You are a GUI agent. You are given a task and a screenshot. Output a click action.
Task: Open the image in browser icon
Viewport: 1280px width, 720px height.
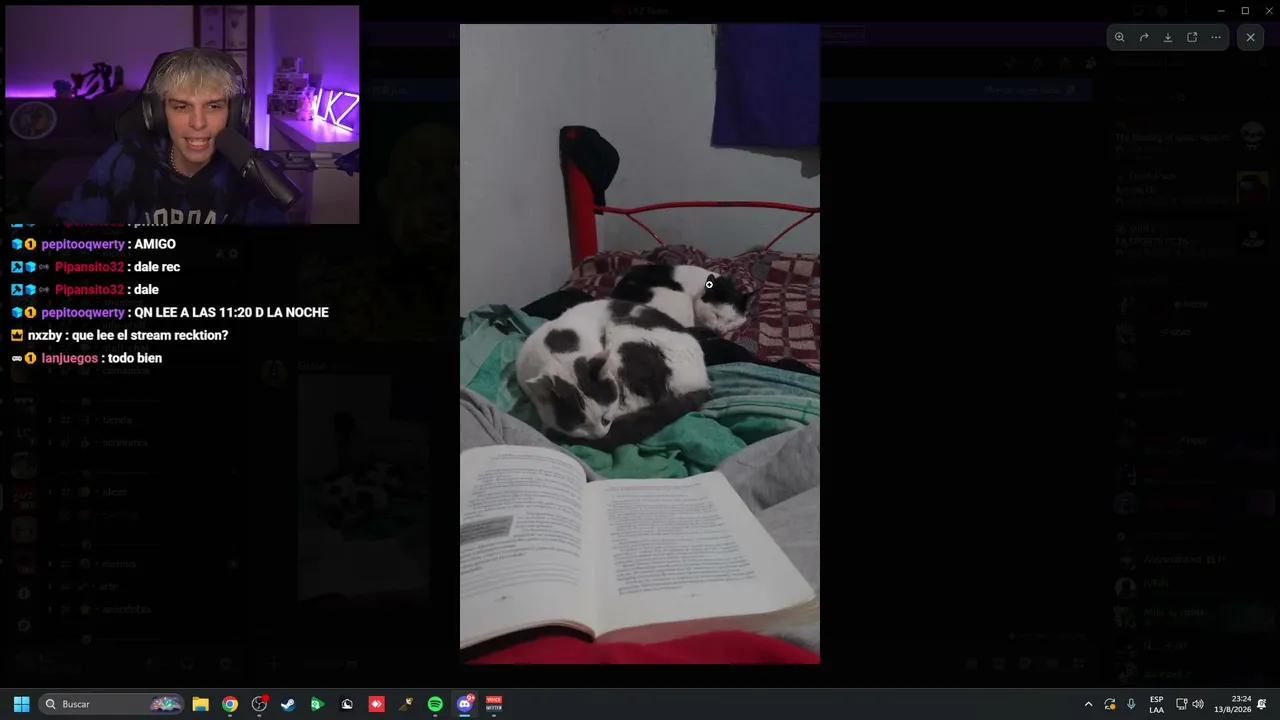pyautogui.click(x=1192, y=38)
